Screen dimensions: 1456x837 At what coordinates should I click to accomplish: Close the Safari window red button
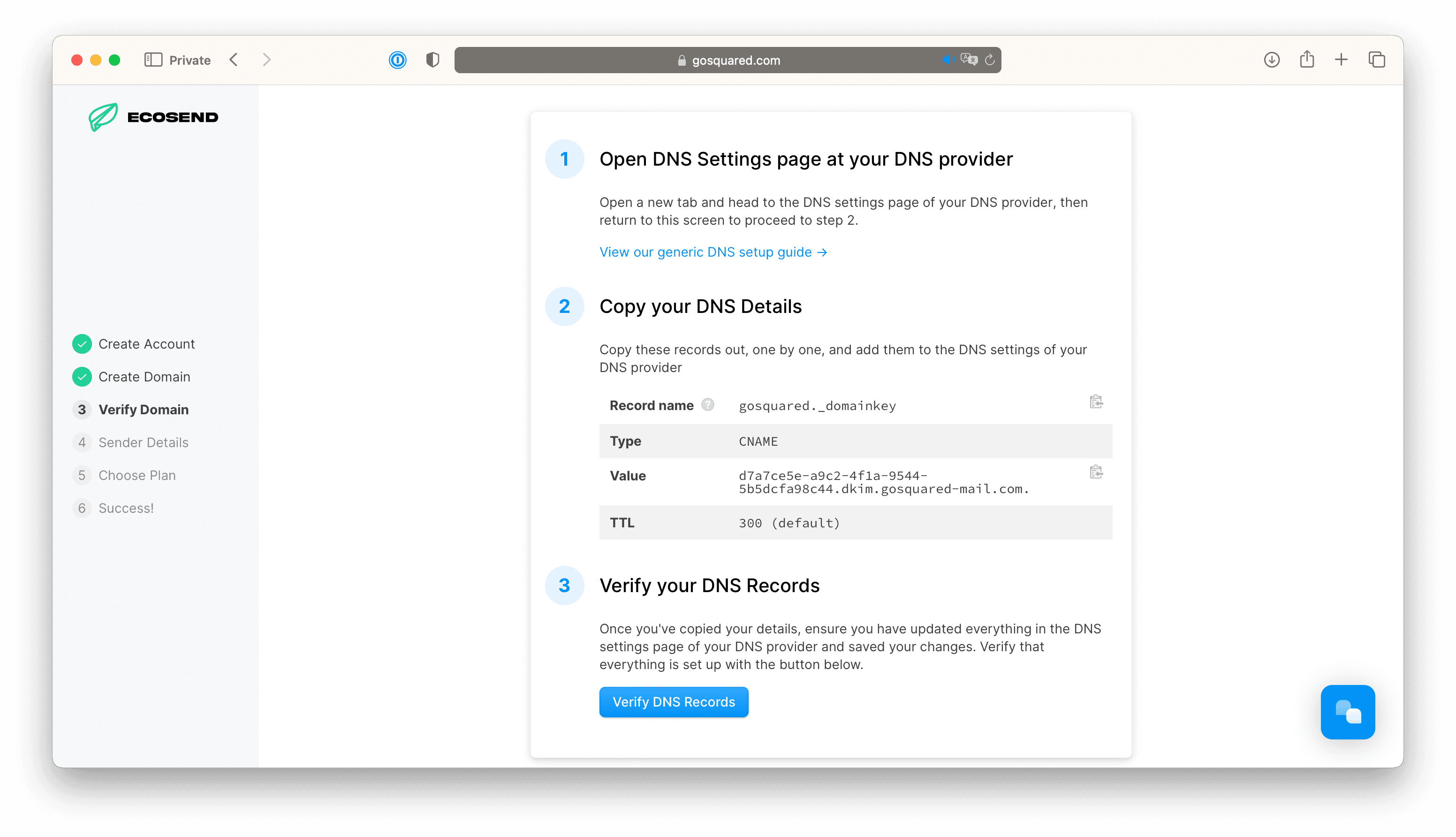click(77, 60)
